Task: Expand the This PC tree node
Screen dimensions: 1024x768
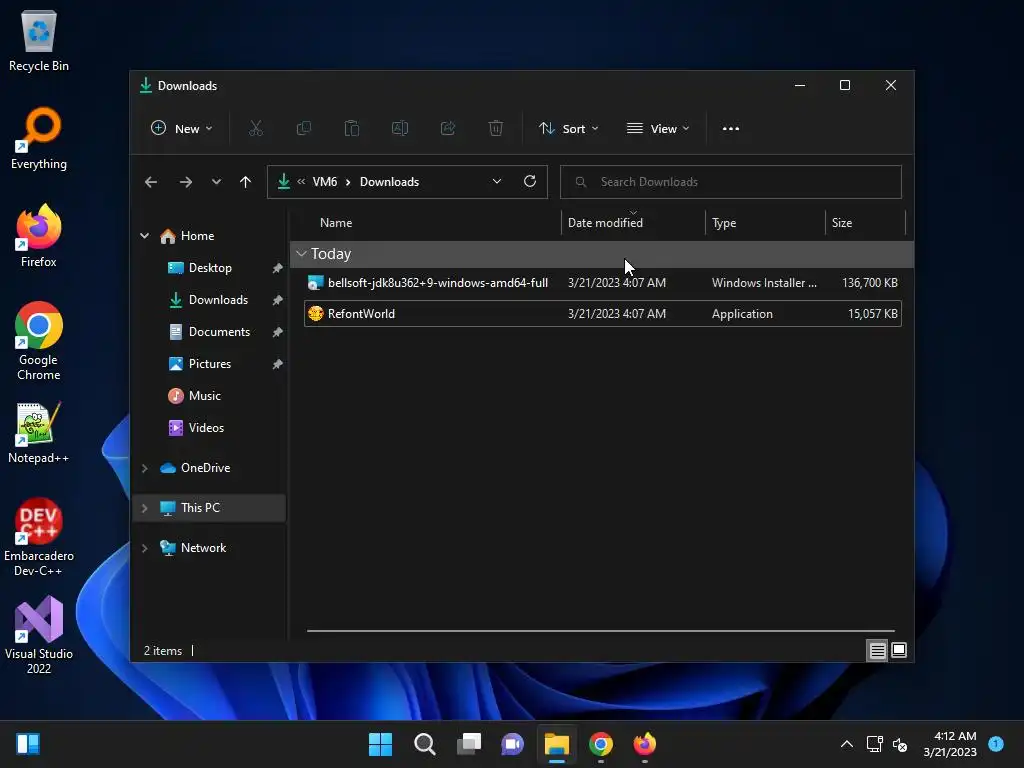Action: [x=144, y=508]
